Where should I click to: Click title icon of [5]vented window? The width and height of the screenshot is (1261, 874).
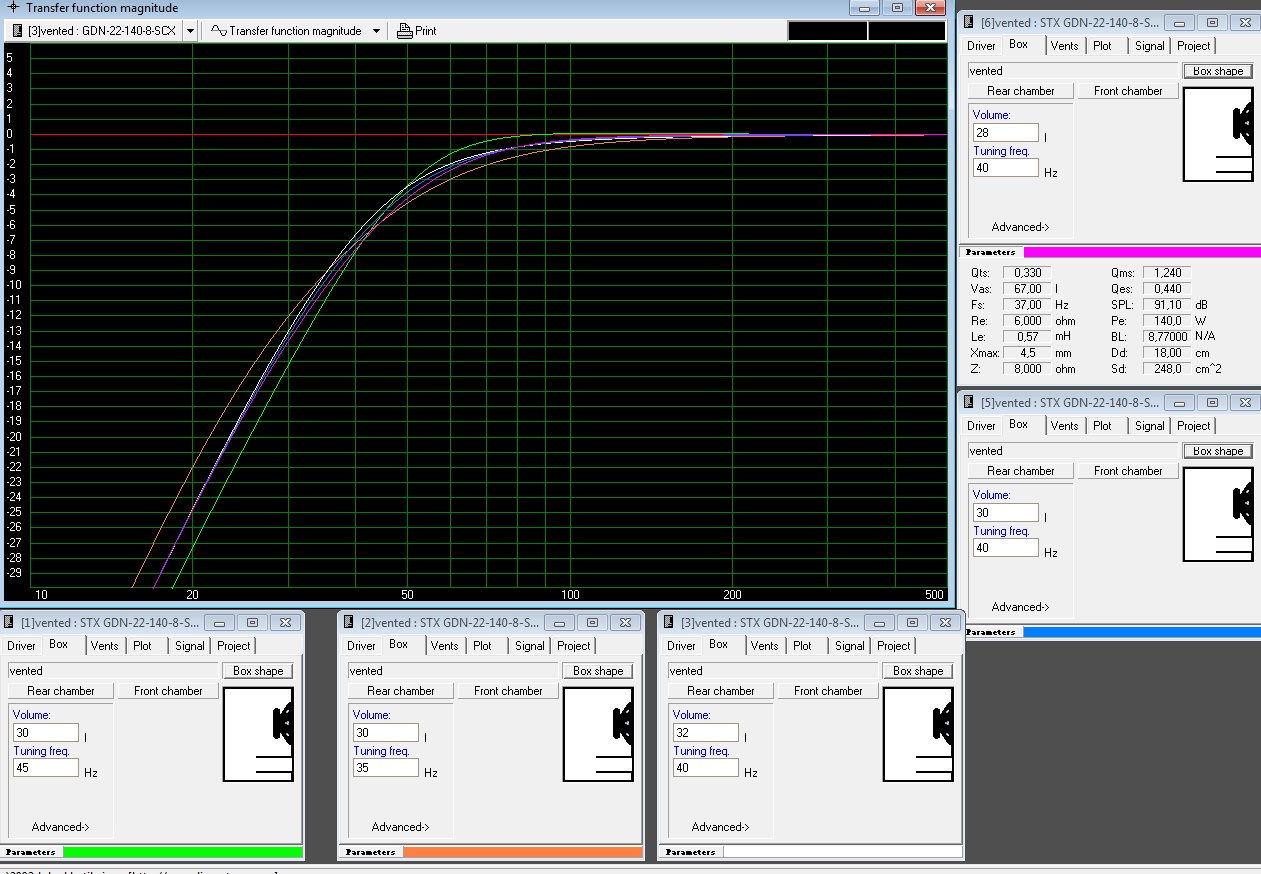tap(968, 402)
